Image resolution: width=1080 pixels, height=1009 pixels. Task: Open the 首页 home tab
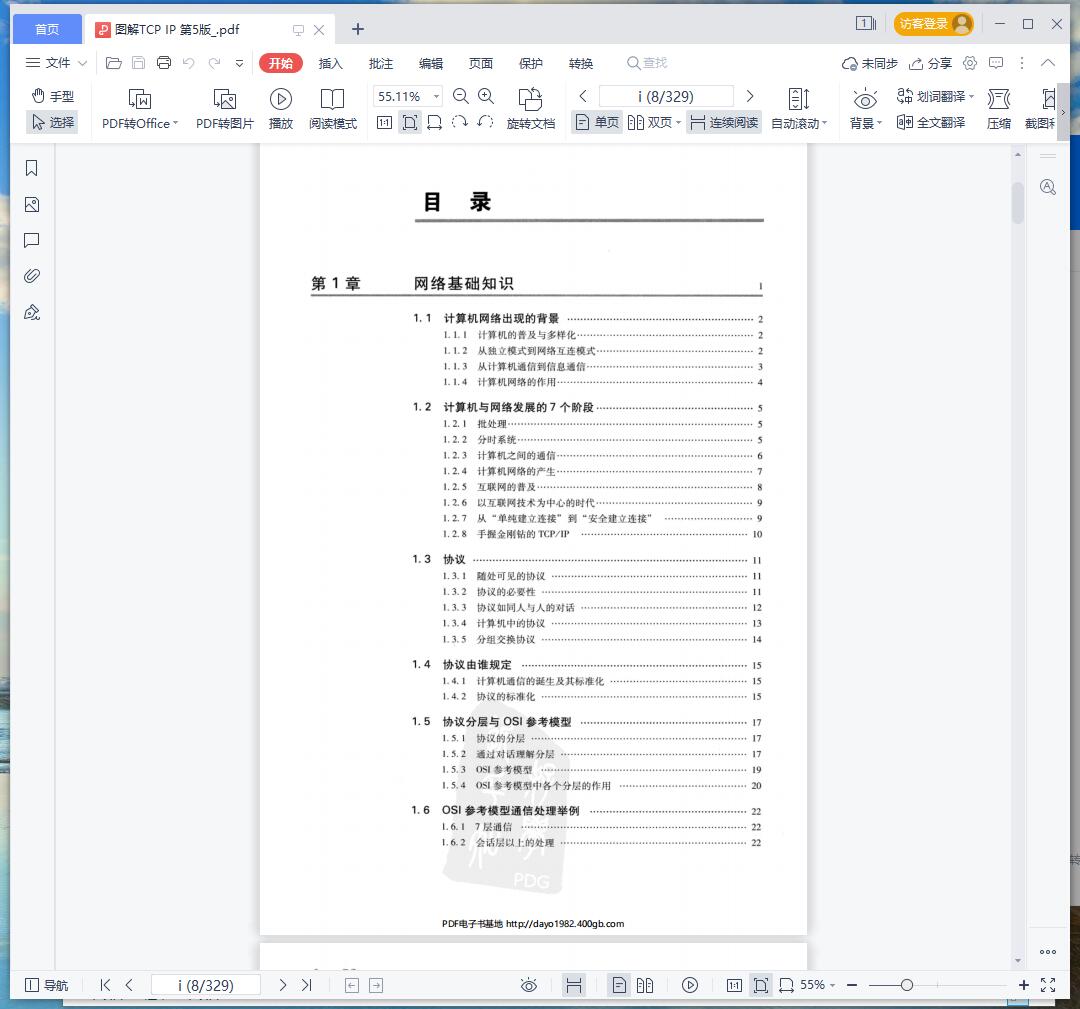coord(47,29)
